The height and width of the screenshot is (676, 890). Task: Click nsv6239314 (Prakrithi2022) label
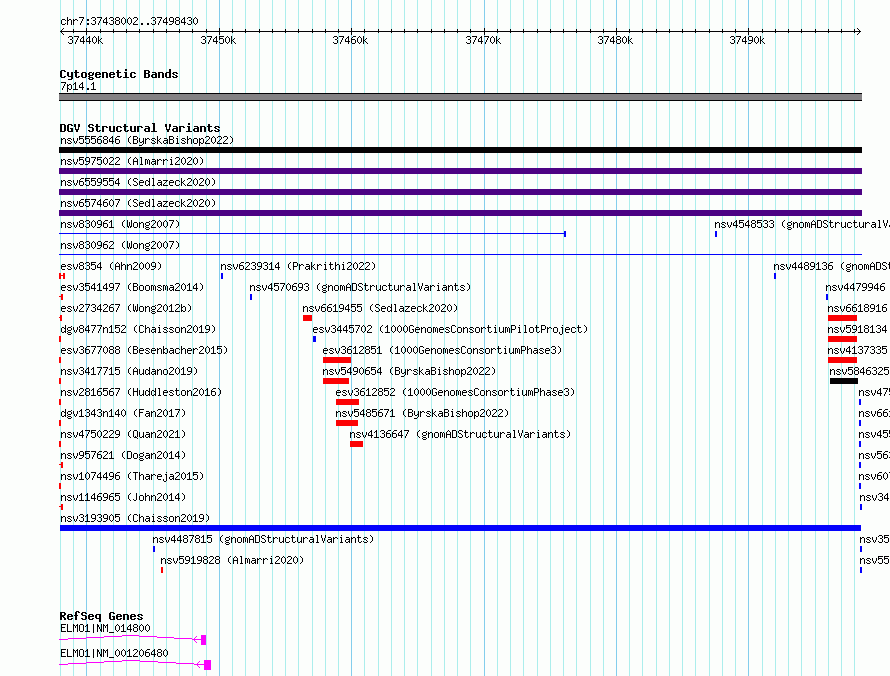click(x=298, y=266)
